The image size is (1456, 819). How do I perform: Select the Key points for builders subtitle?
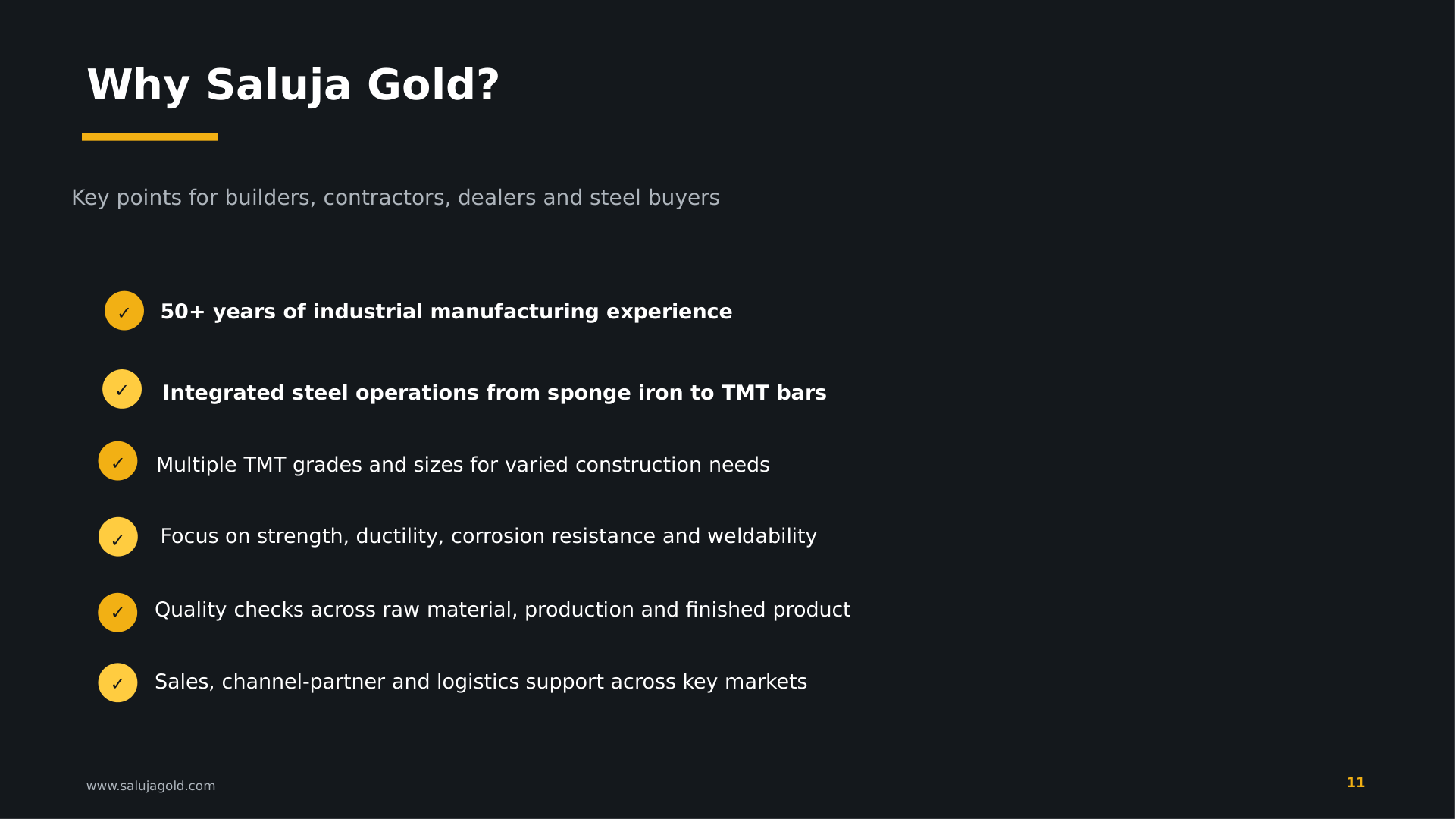click(396, 198)
